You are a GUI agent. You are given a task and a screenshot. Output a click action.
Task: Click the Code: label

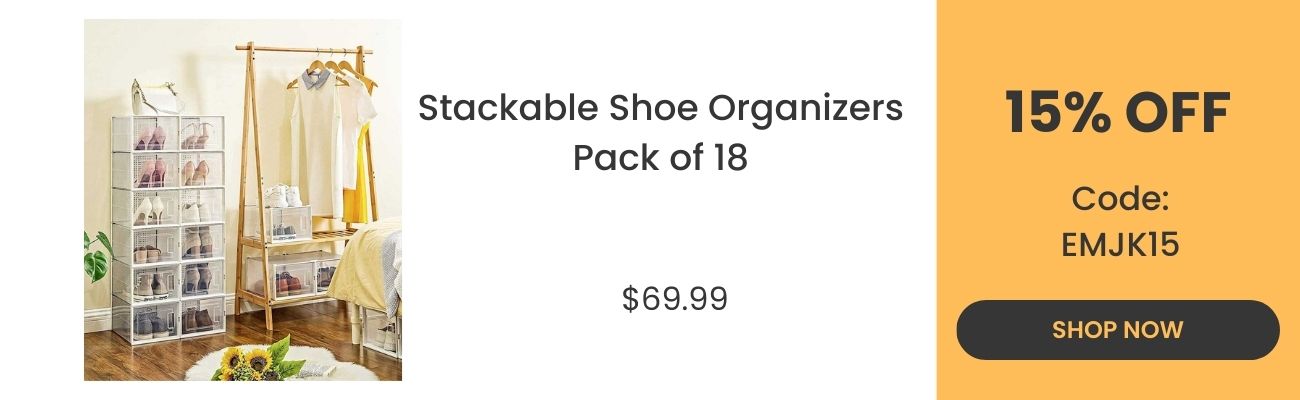click(x=1120, y=199)
